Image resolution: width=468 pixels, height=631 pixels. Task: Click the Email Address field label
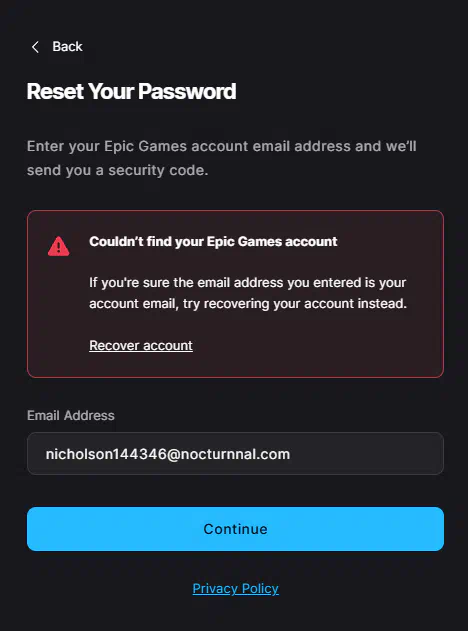pos(71,415)
